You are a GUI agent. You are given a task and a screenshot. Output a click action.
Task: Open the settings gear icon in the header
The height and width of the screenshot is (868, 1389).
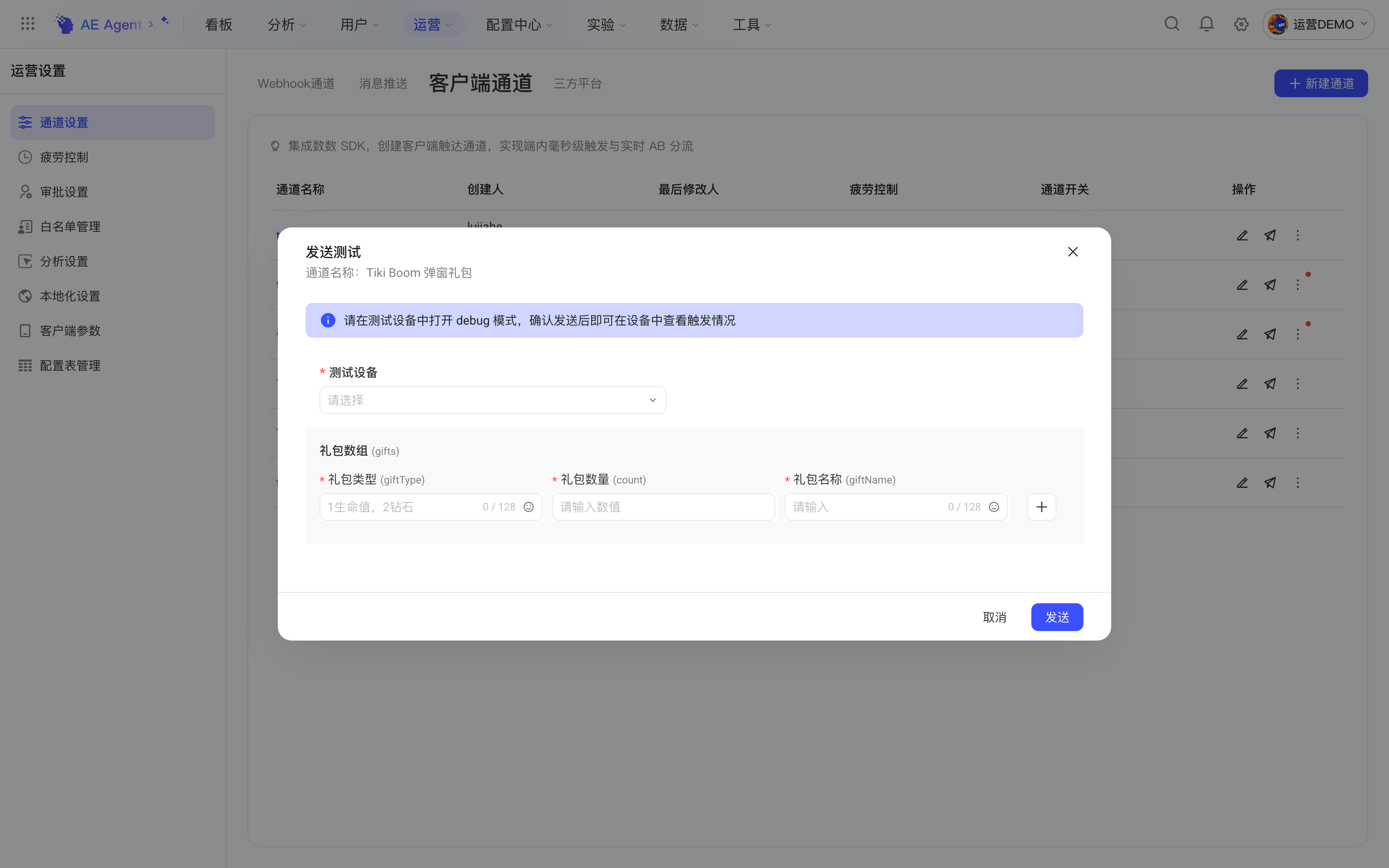(1241, 24)
